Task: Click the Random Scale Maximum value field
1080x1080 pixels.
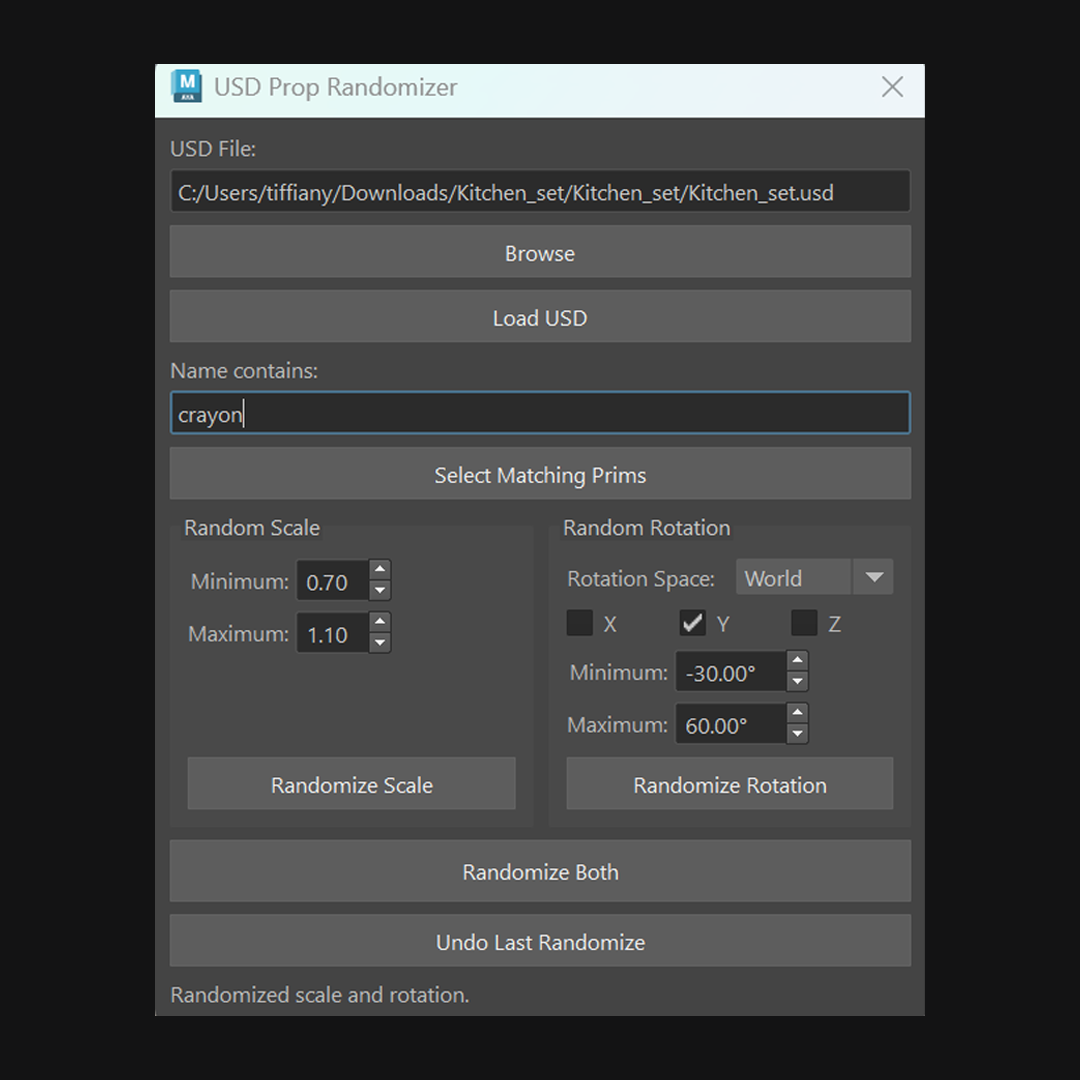Action: click(333, 633)
